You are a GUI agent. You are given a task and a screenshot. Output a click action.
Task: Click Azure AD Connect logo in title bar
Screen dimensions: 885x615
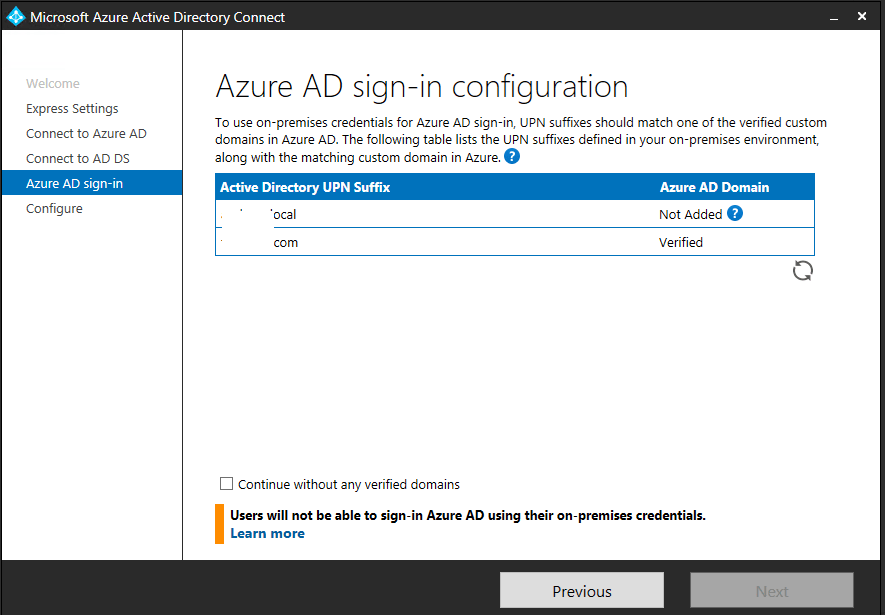[15, 16]
